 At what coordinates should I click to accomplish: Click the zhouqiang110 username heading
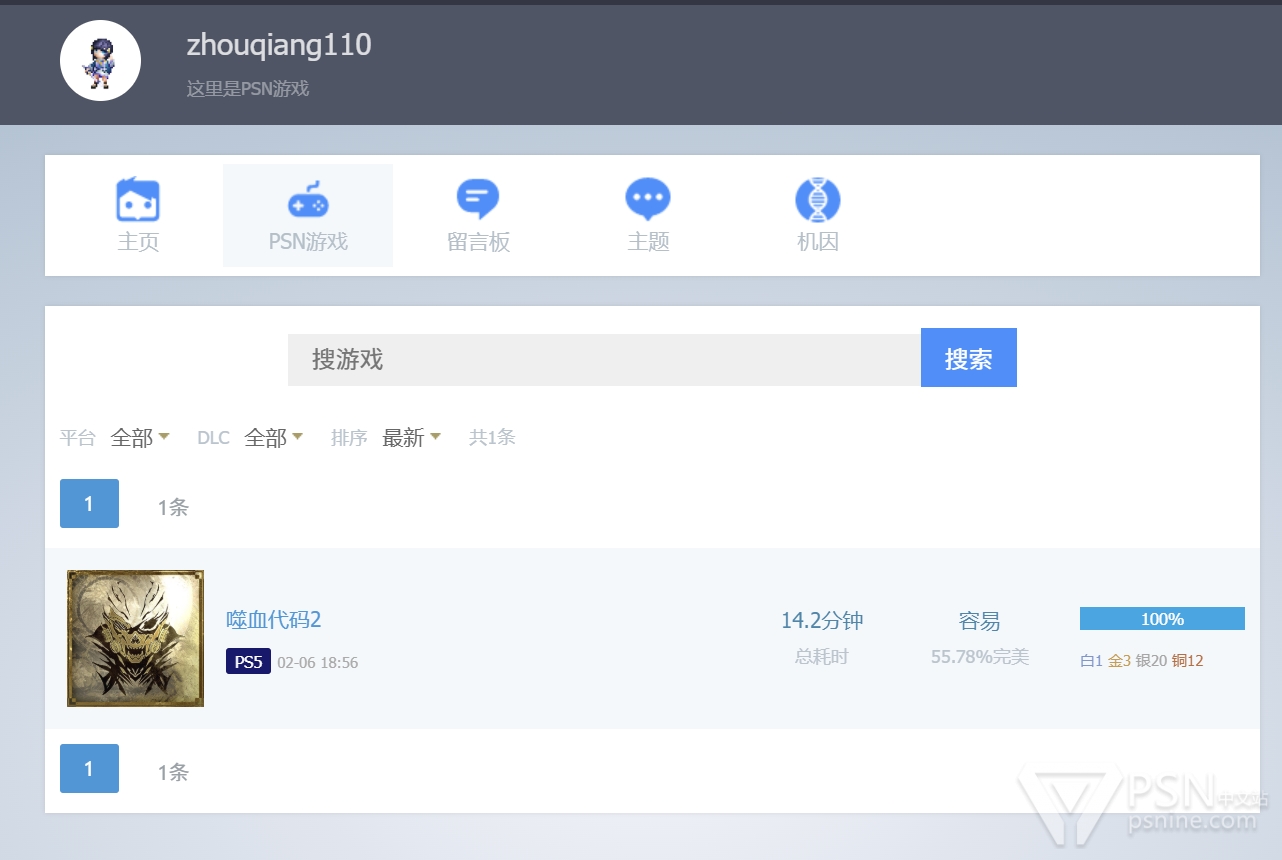279,45
